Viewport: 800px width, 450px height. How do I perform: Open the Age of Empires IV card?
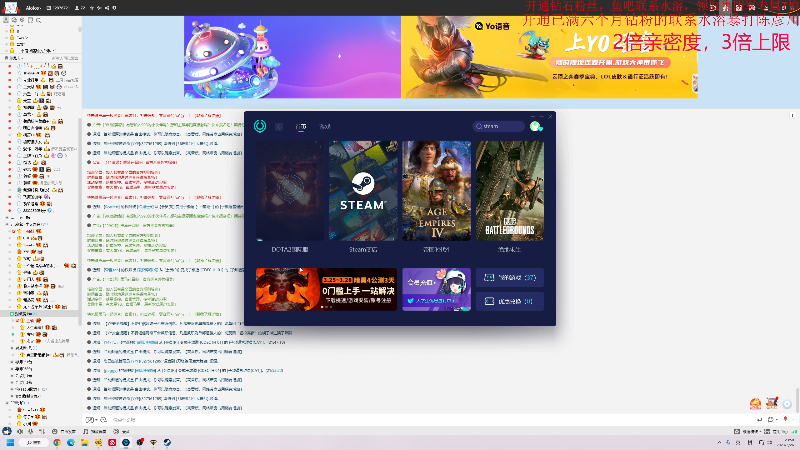click(436, 190)
